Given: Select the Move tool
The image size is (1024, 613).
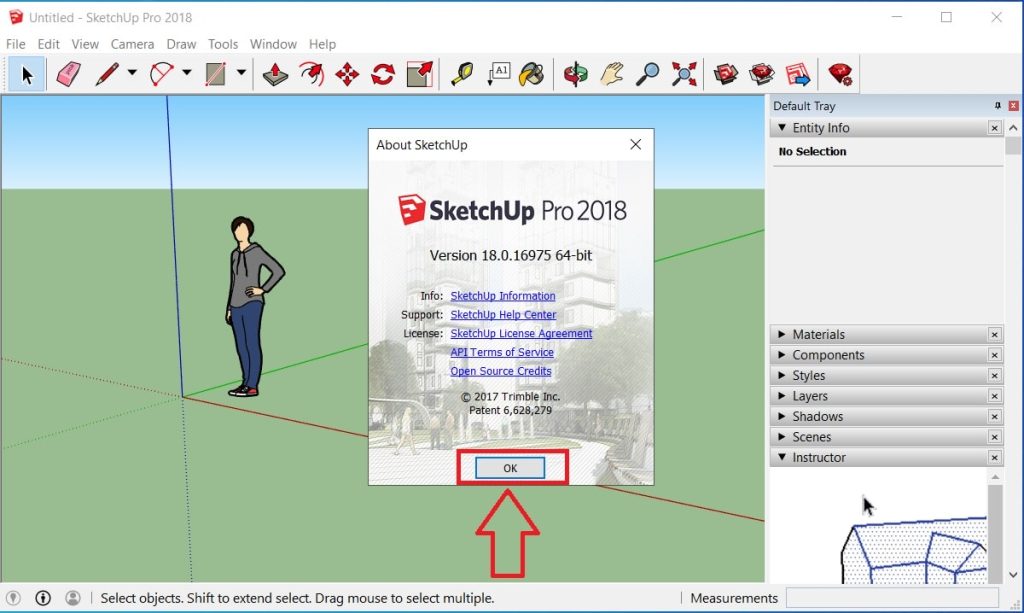Looking at the screenshot, I should click(x=347, y=74).
